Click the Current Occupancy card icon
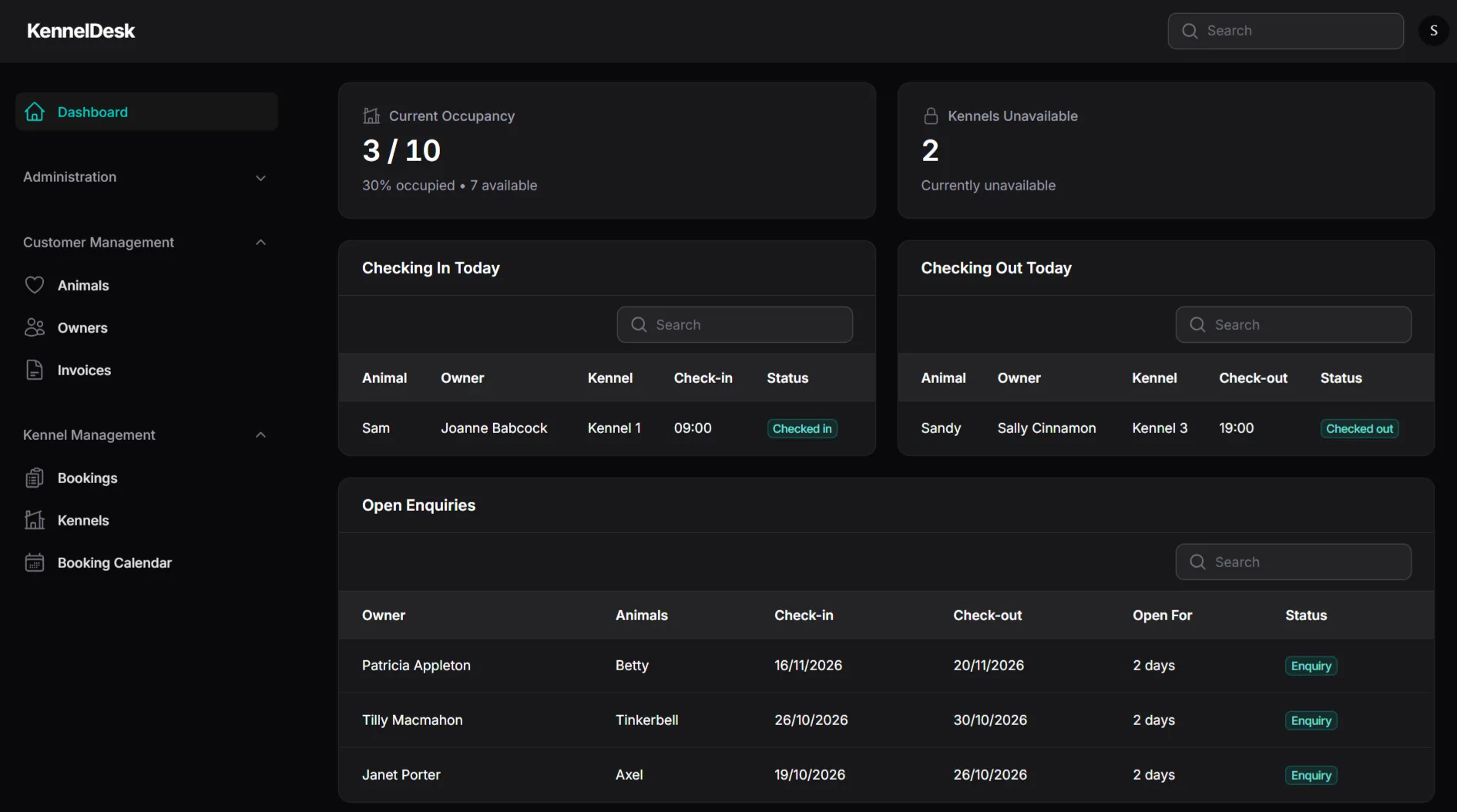This screenshot has width=1457, height=812. click(x=371, y=116)
